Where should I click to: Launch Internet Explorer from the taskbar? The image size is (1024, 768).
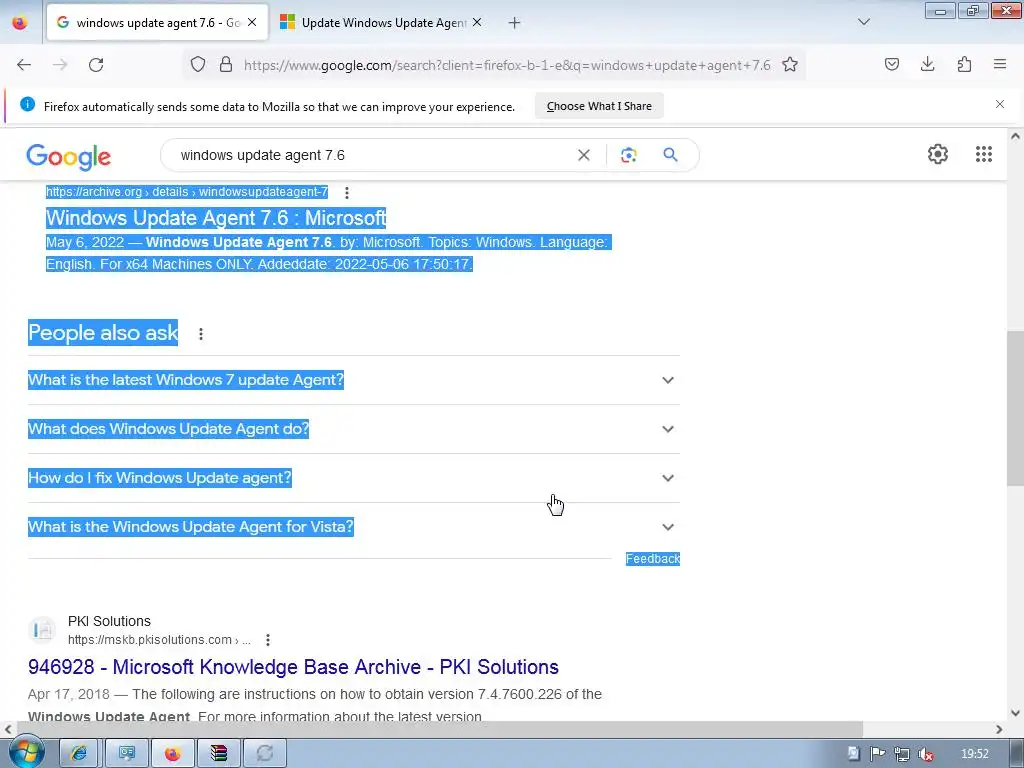click(79, 754)
